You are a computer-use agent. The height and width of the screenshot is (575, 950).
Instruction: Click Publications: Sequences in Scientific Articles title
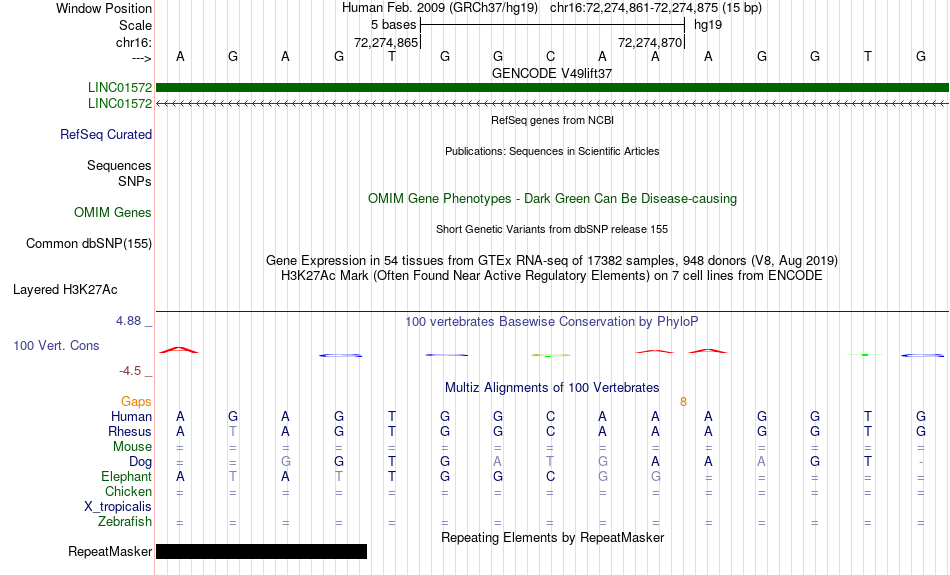[552, 151]
